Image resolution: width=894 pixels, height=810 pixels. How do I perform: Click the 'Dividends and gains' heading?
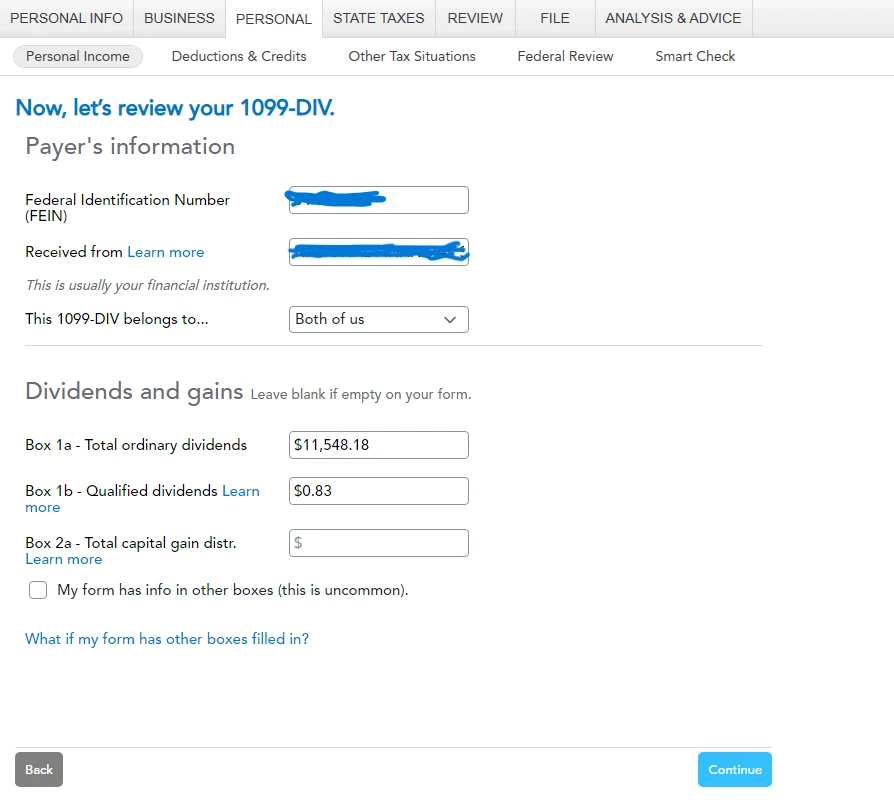click(x=134, y=392)
